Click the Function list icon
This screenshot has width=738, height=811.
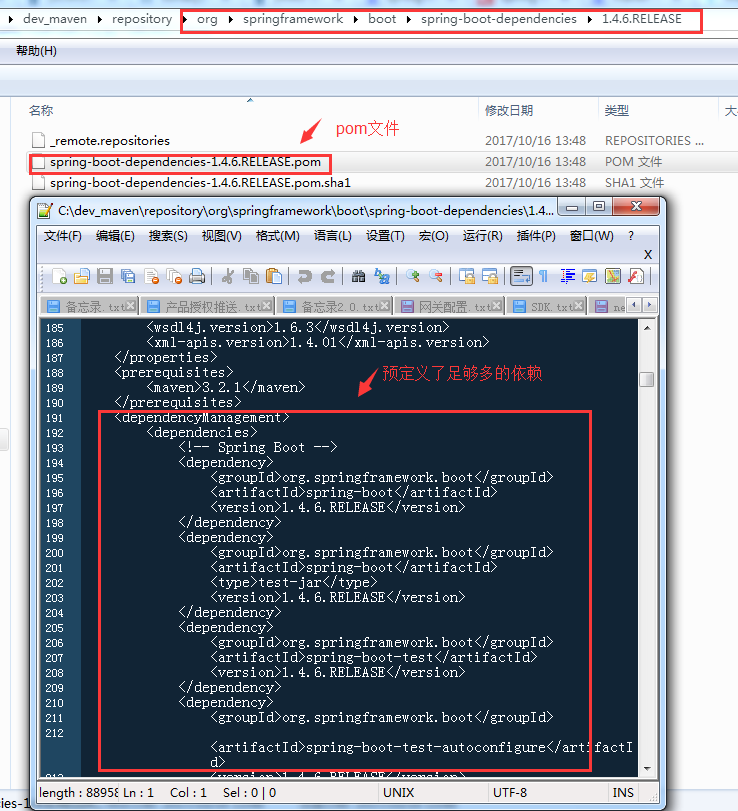[x=636, y=277]
